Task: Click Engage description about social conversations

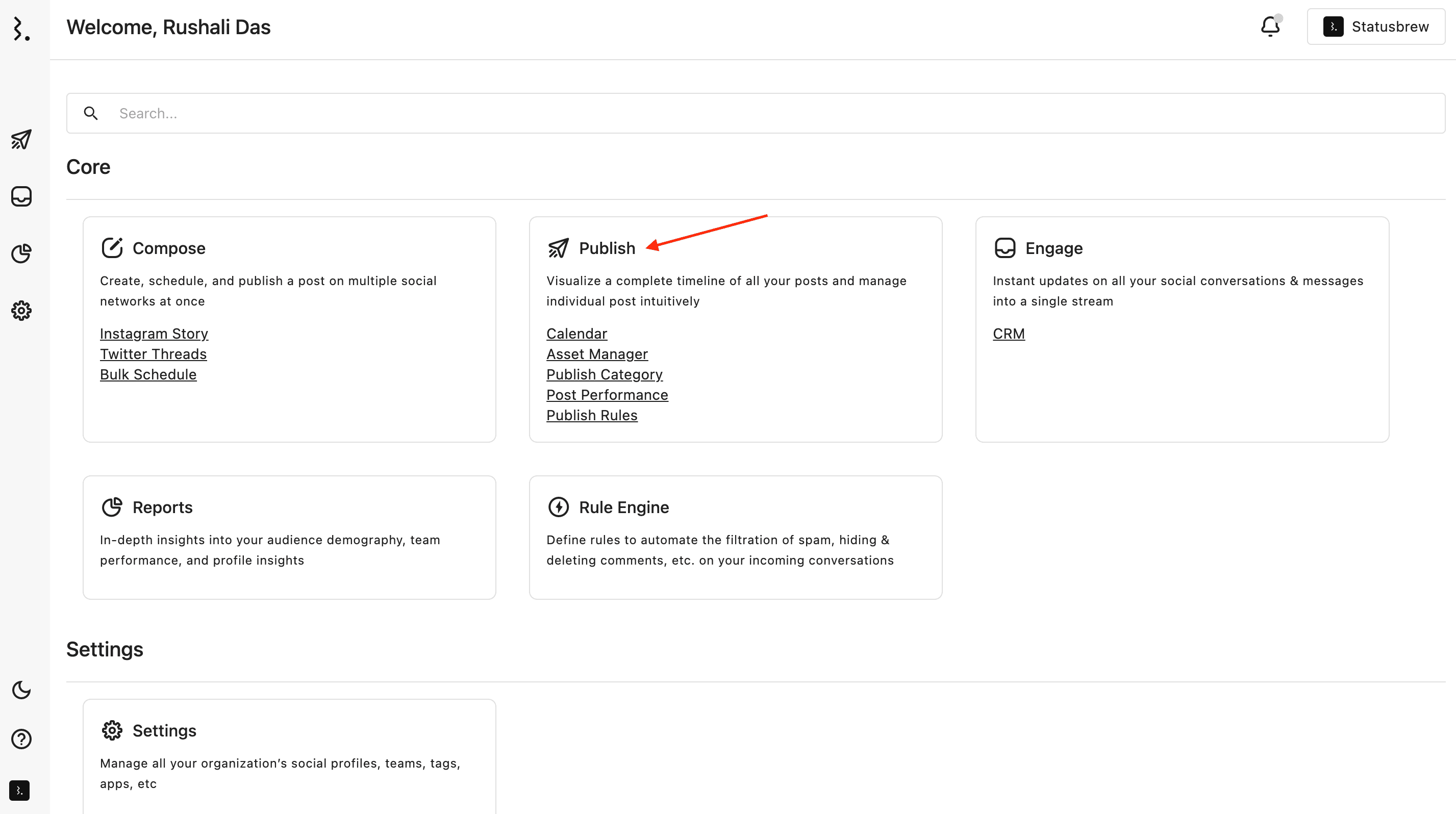Action: coord(1178,291)
